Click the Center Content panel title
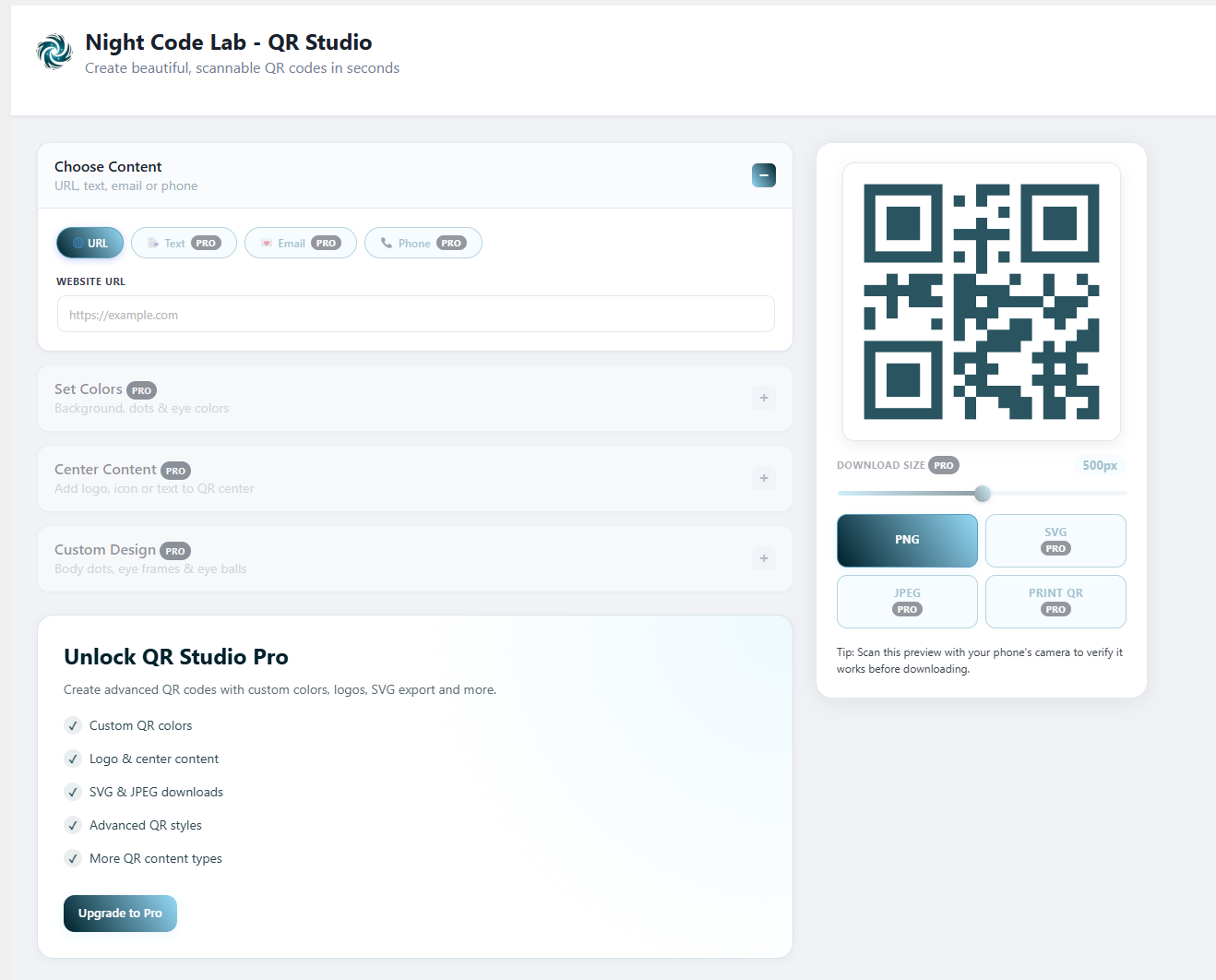The height and width of the screenshot is (980, 1216). [105, 470]
